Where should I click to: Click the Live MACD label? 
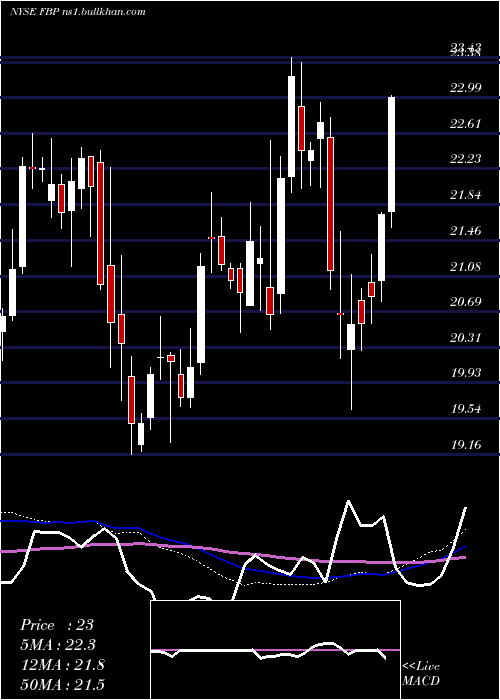tap(421, 673)
